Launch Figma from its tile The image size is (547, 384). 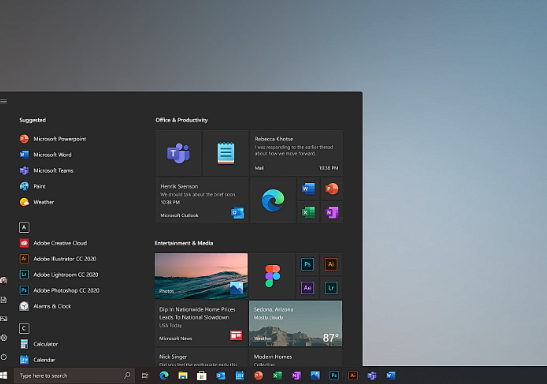tap(272, 276)
